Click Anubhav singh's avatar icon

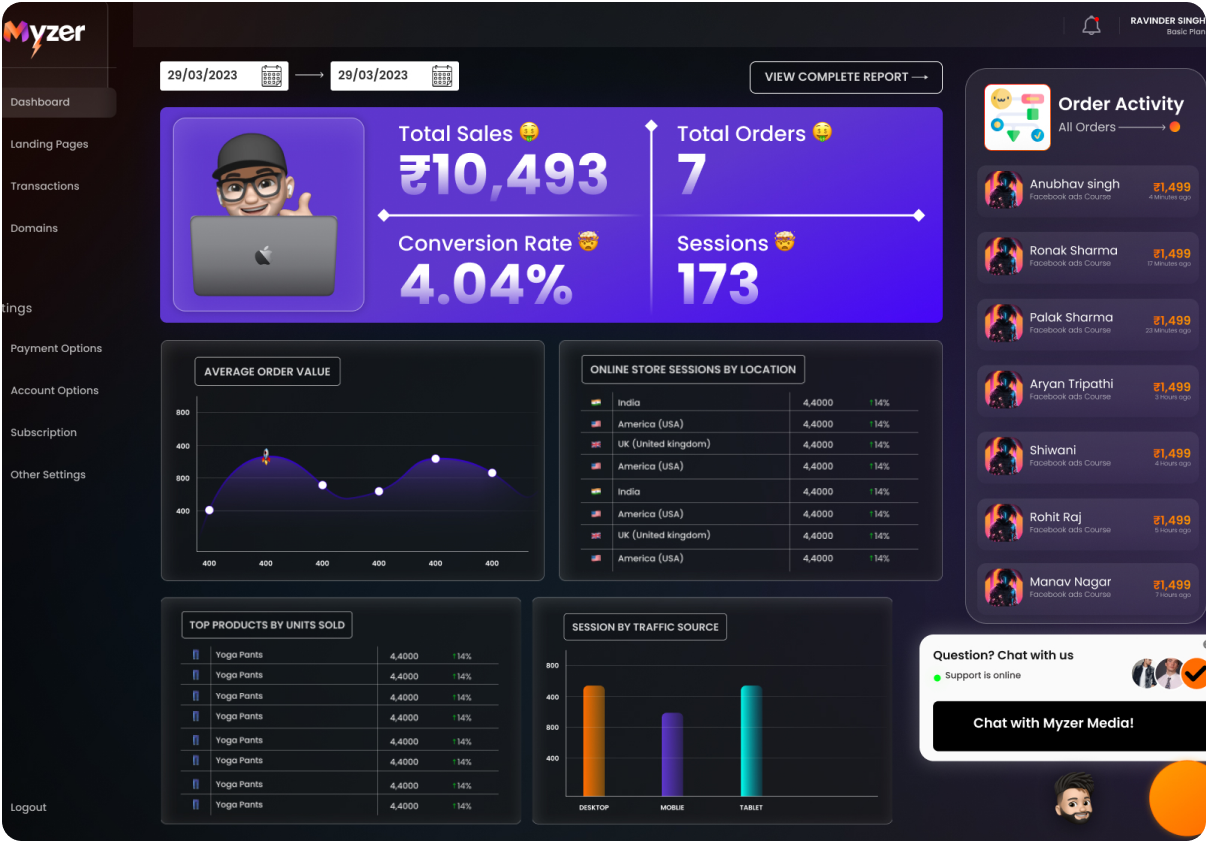[1003, 189]
